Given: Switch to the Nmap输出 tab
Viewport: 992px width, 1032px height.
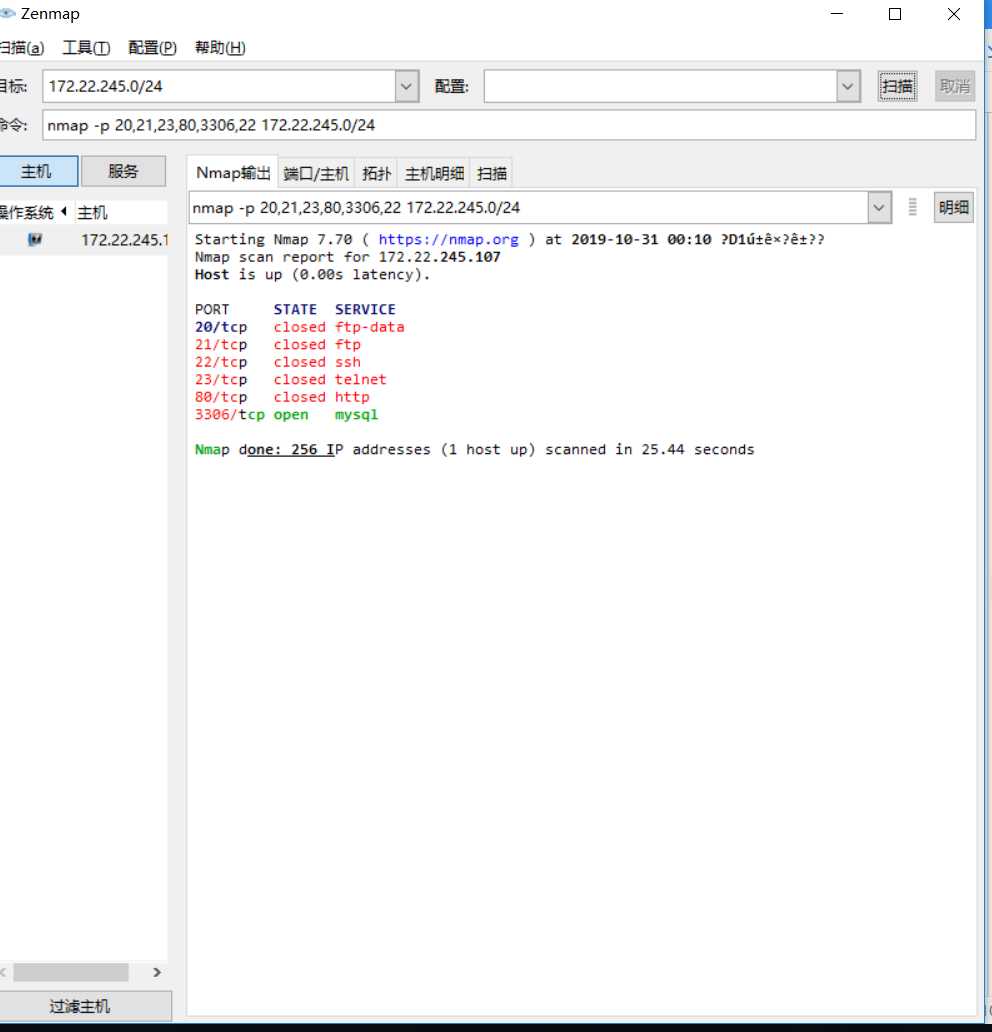Looking at the screenshot, I should coord(233,173).
